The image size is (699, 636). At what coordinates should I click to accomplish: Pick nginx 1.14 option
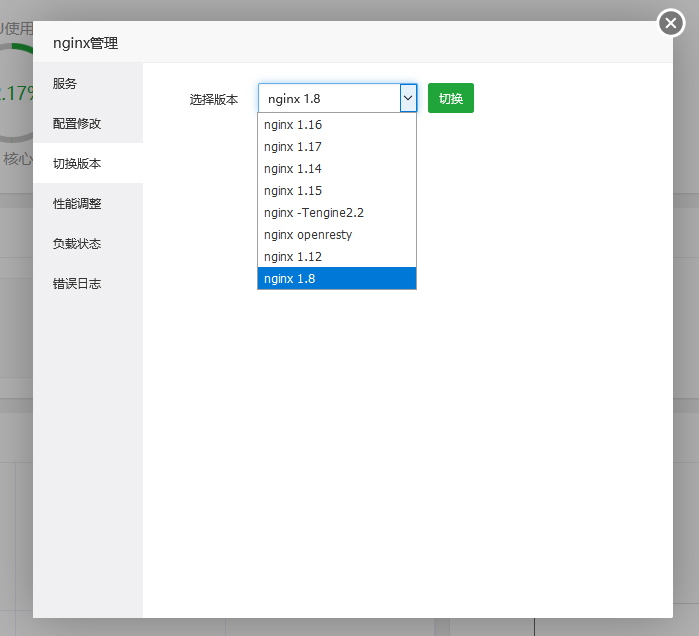point(337,169)
